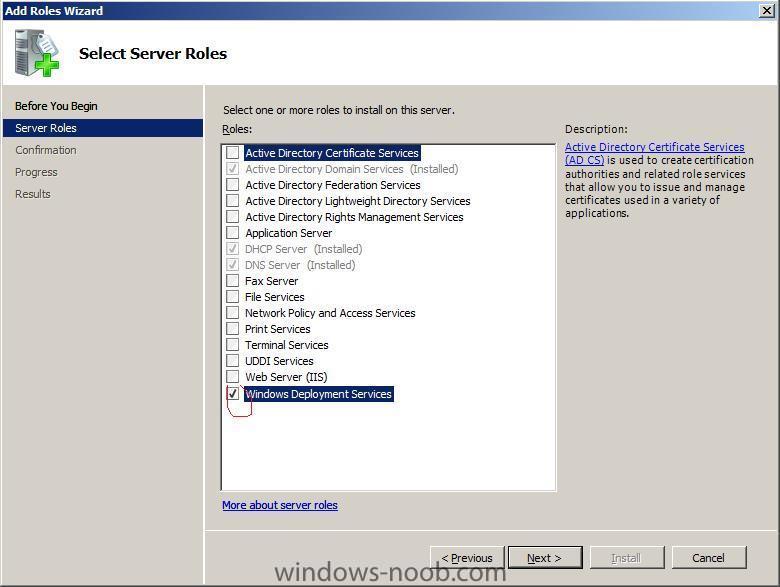Close the Add Roles Wizard window
The width and height of the screenshot is (780, 587).
tap(767, 10)
